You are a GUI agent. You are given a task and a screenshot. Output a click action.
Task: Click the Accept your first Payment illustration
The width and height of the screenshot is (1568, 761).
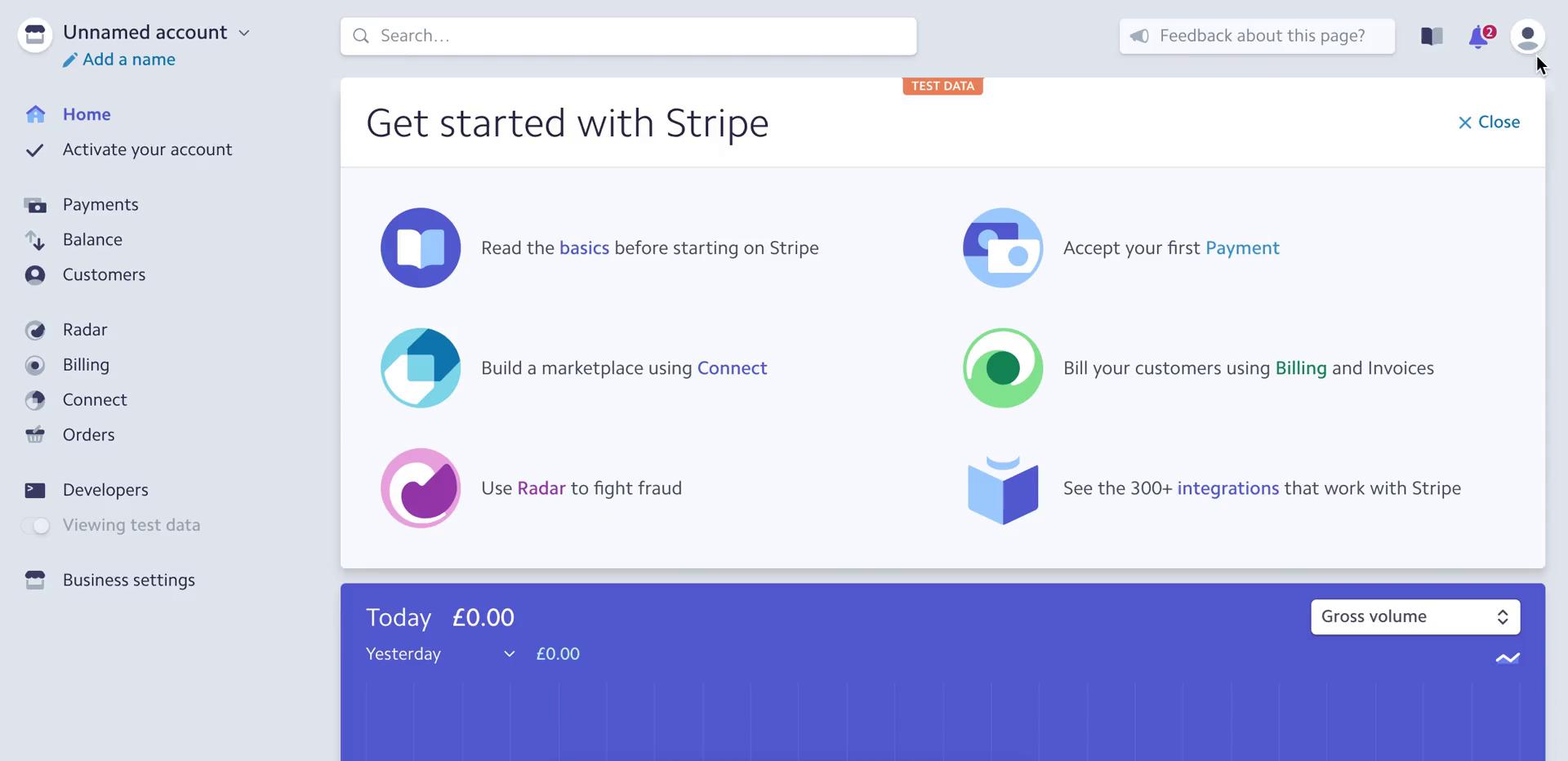pyautogui.click(x=1003, y=248)
